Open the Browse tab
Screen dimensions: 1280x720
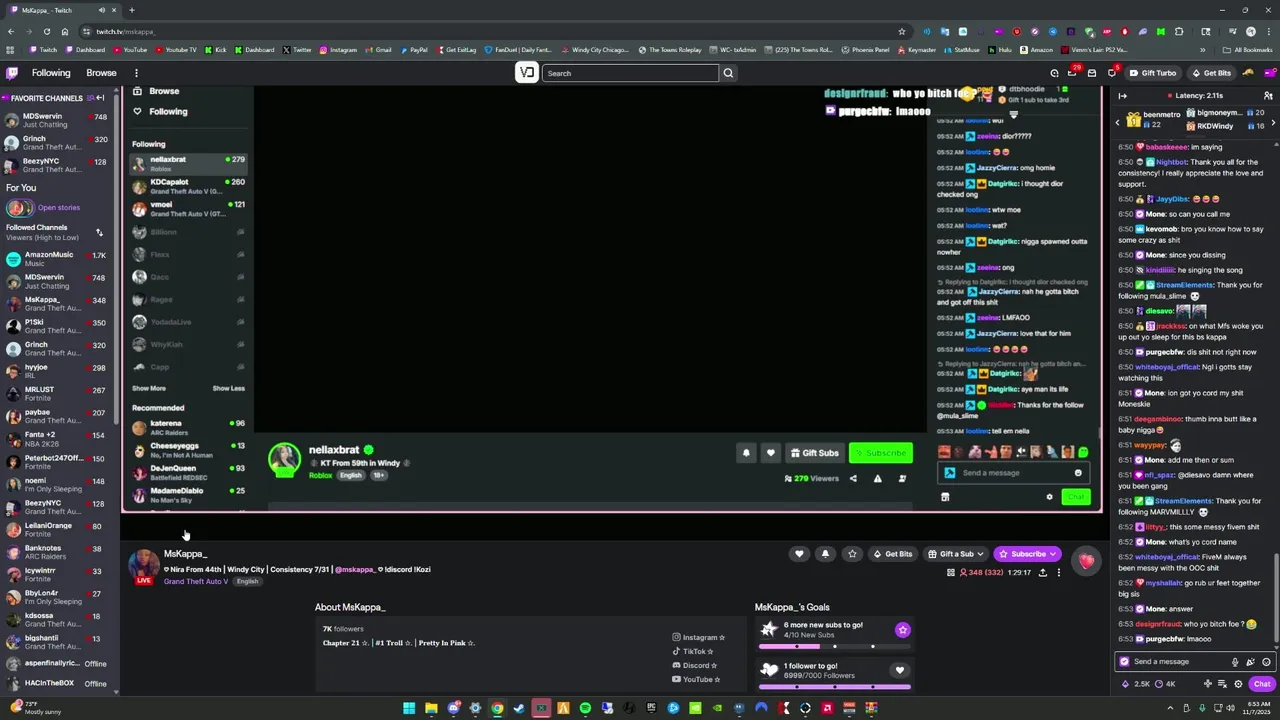coord(101,73)
